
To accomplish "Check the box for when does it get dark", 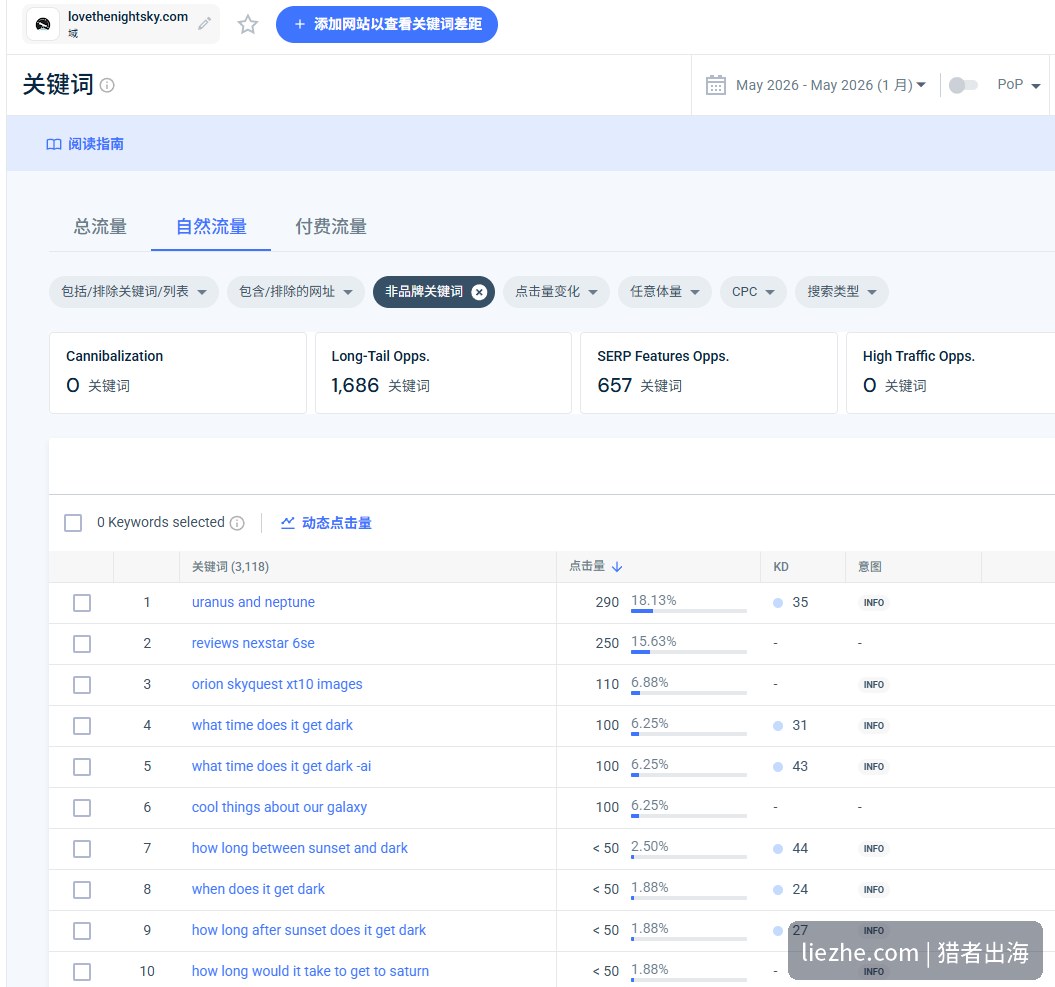I will coord(82,890).
